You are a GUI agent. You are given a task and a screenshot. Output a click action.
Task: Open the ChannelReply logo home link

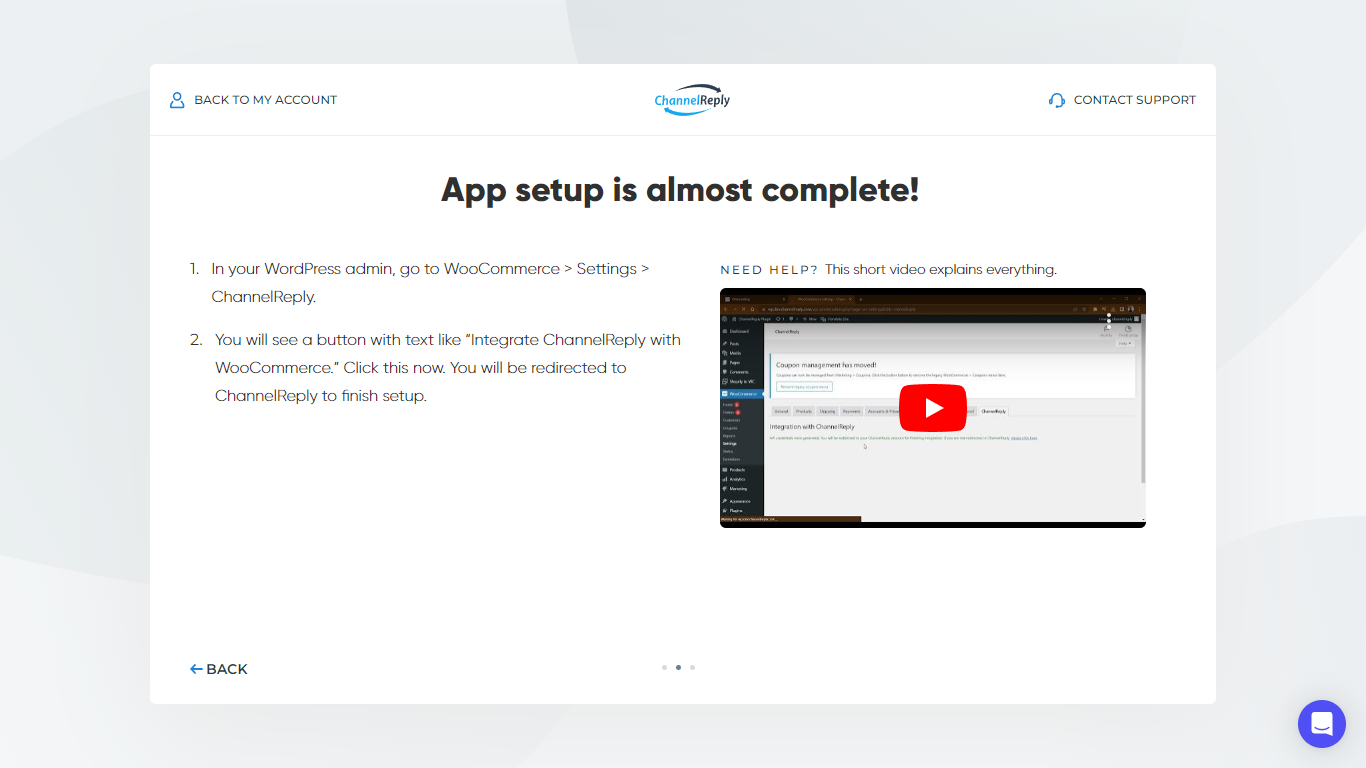click(692, 100)
